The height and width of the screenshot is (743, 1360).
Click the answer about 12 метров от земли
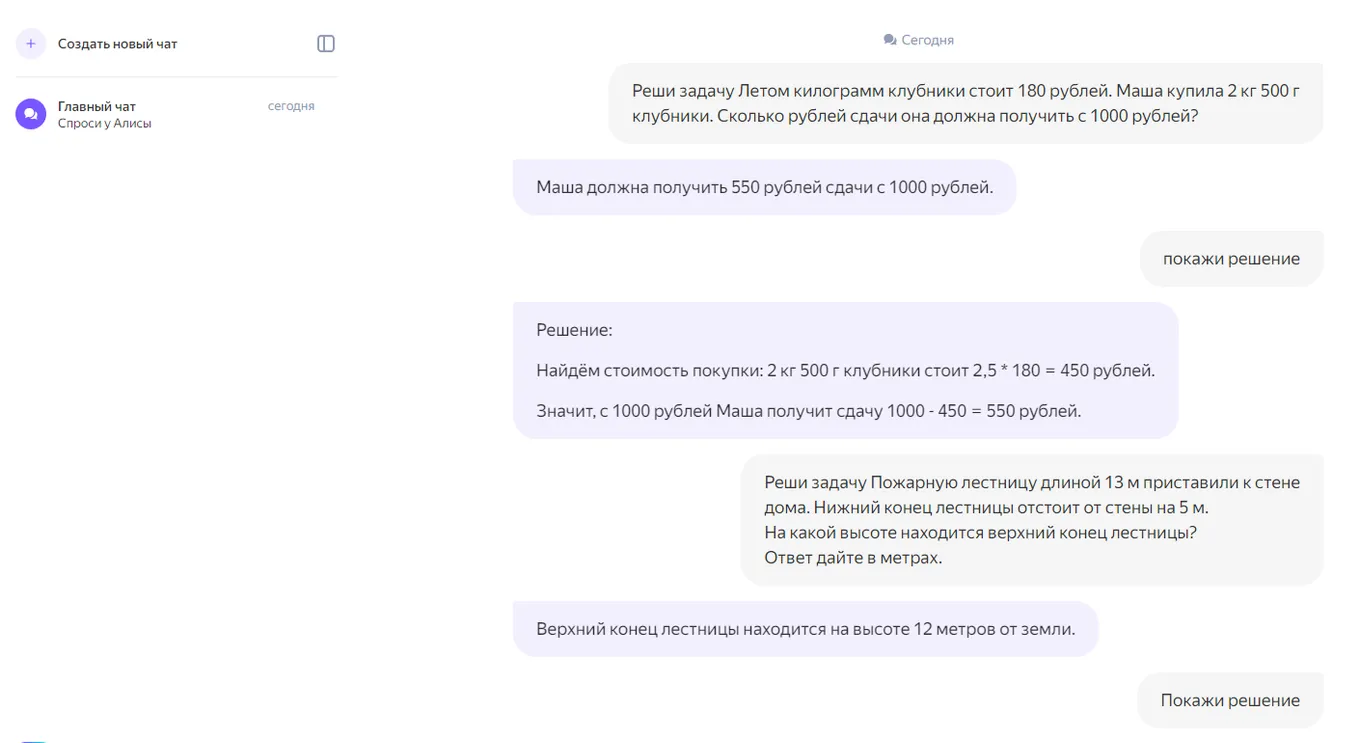(x=806, y=629)
